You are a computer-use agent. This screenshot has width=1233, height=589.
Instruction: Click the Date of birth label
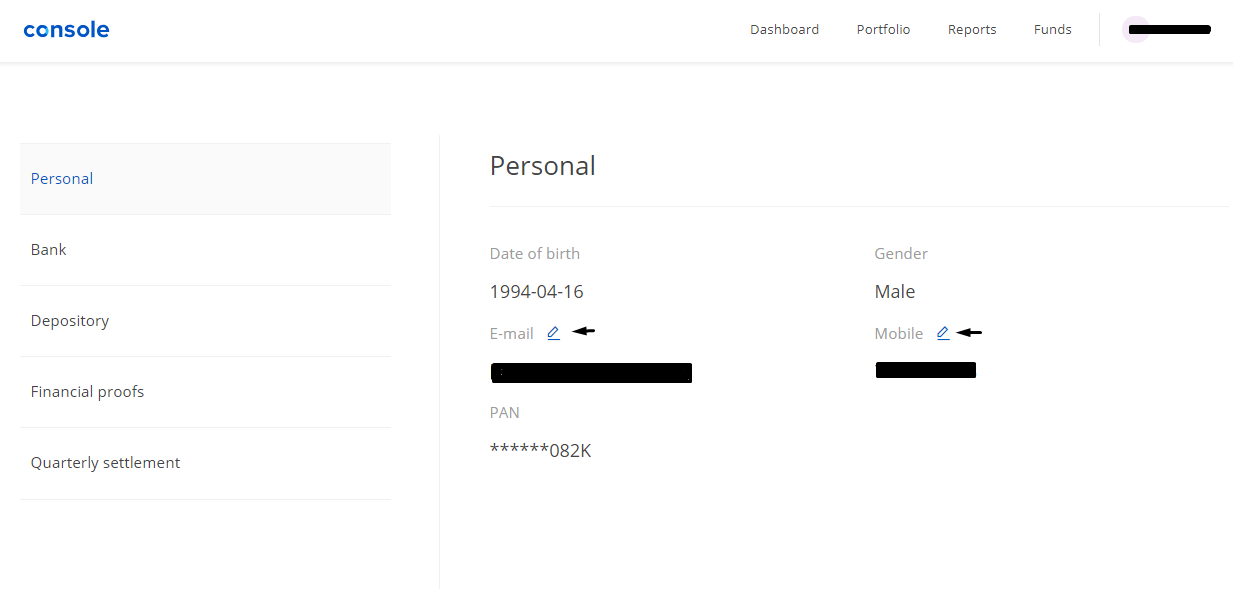coord(534,254)
